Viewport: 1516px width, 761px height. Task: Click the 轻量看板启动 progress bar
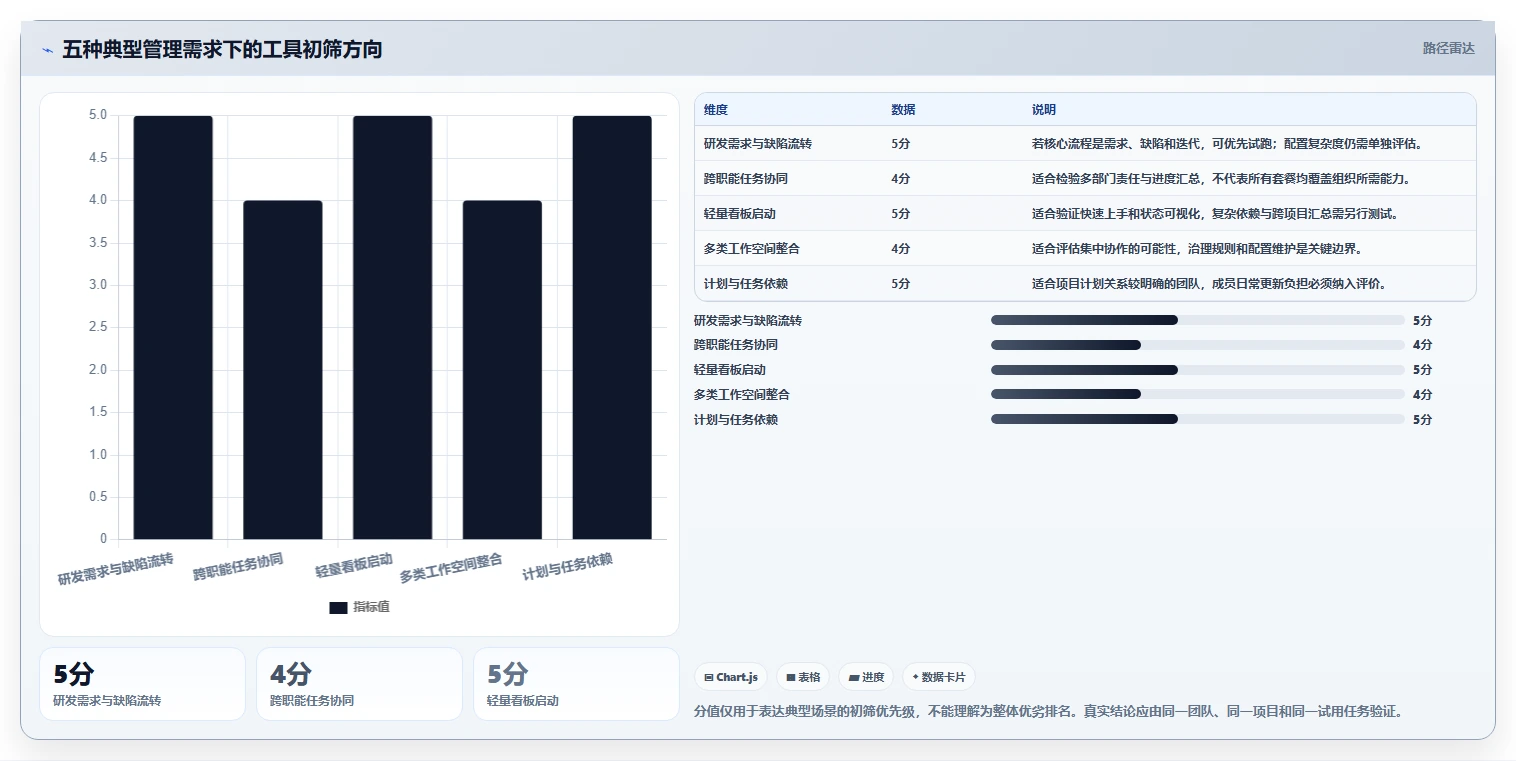[x=1198, y=370]
